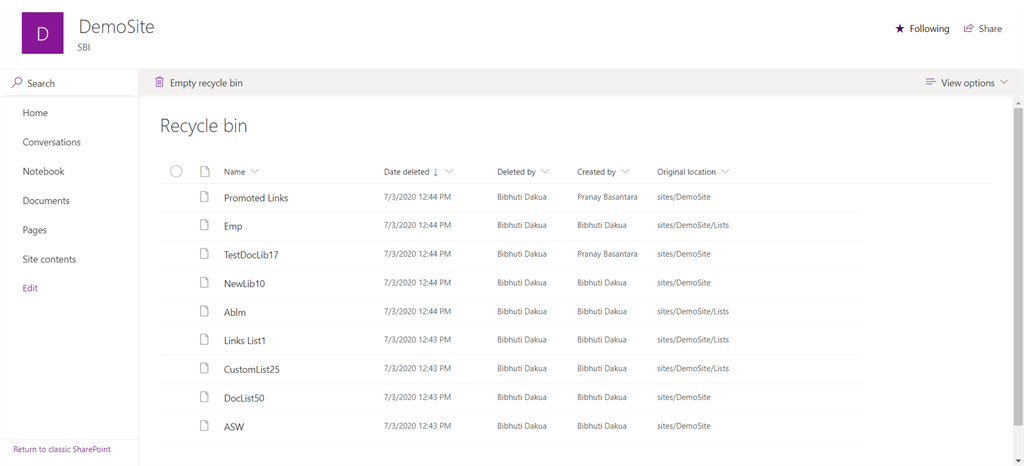Screen dimensions: 1024x466
Task: Click the Following button label
Action: (x=929, y=29)
